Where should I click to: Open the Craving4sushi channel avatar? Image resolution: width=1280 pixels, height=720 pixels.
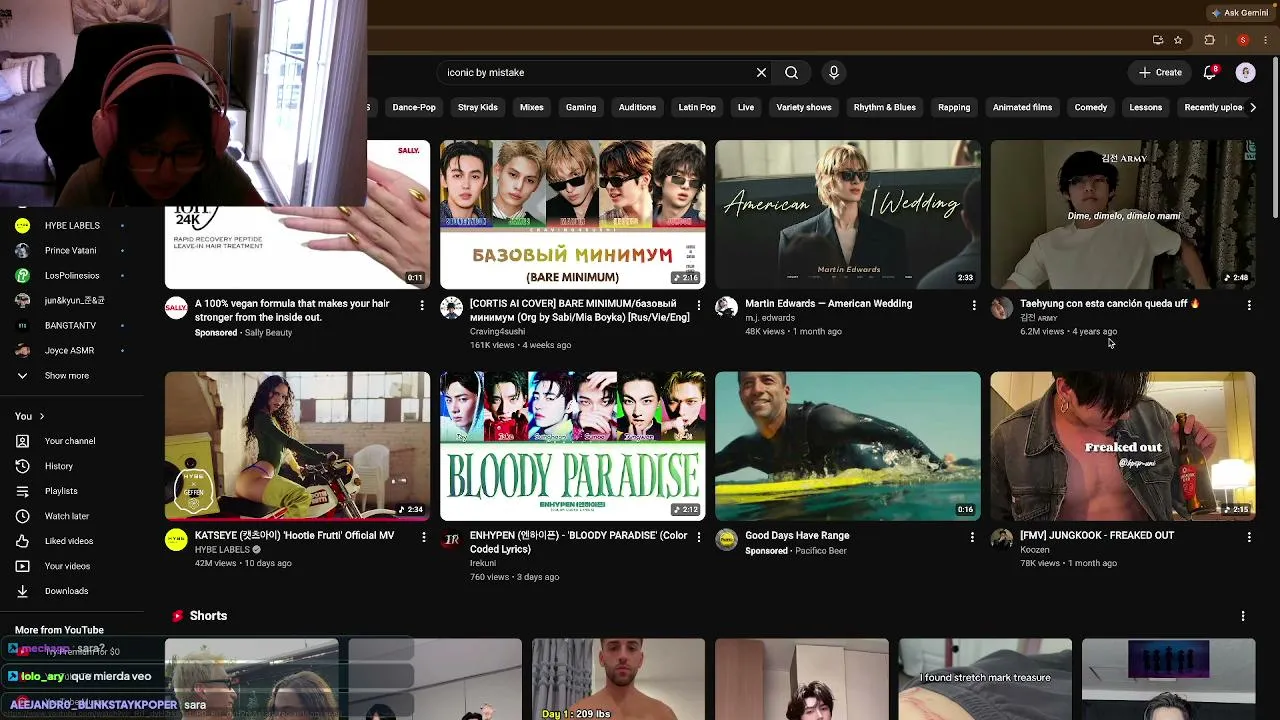pyautogui.click(x=452, y=308)
